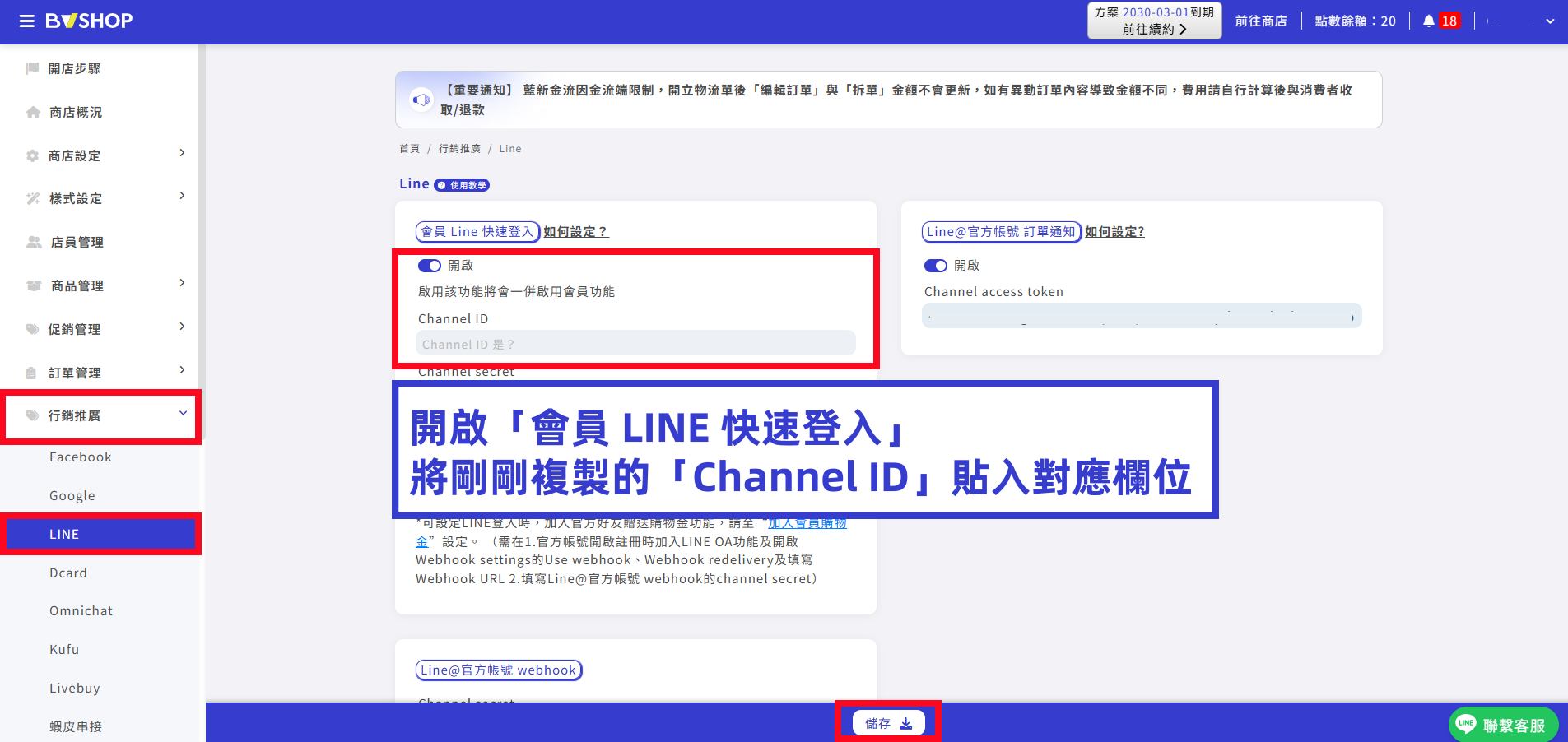Open notifications bell with 18 alerts
The height and width of the screenshot is (742, 1568).
coord(1440,21)
